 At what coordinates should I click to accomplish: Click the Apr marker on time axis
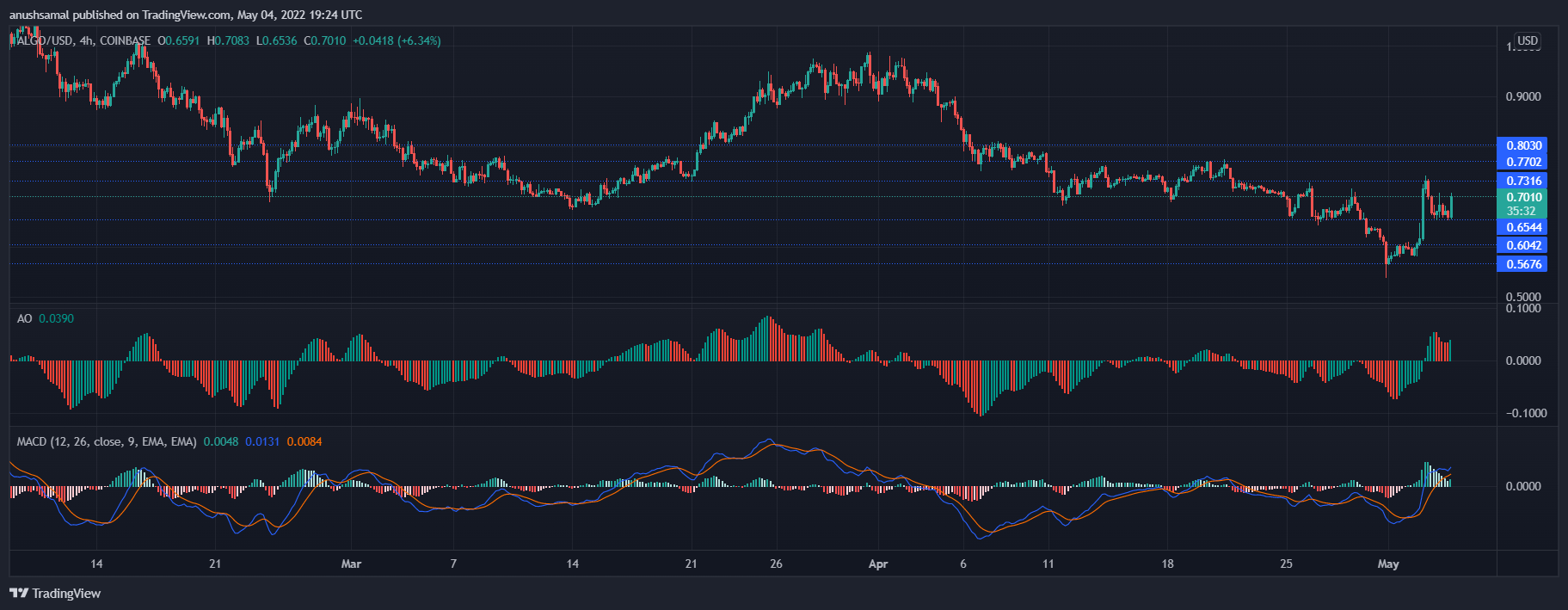pyautogui.click(x=877, y=564)
